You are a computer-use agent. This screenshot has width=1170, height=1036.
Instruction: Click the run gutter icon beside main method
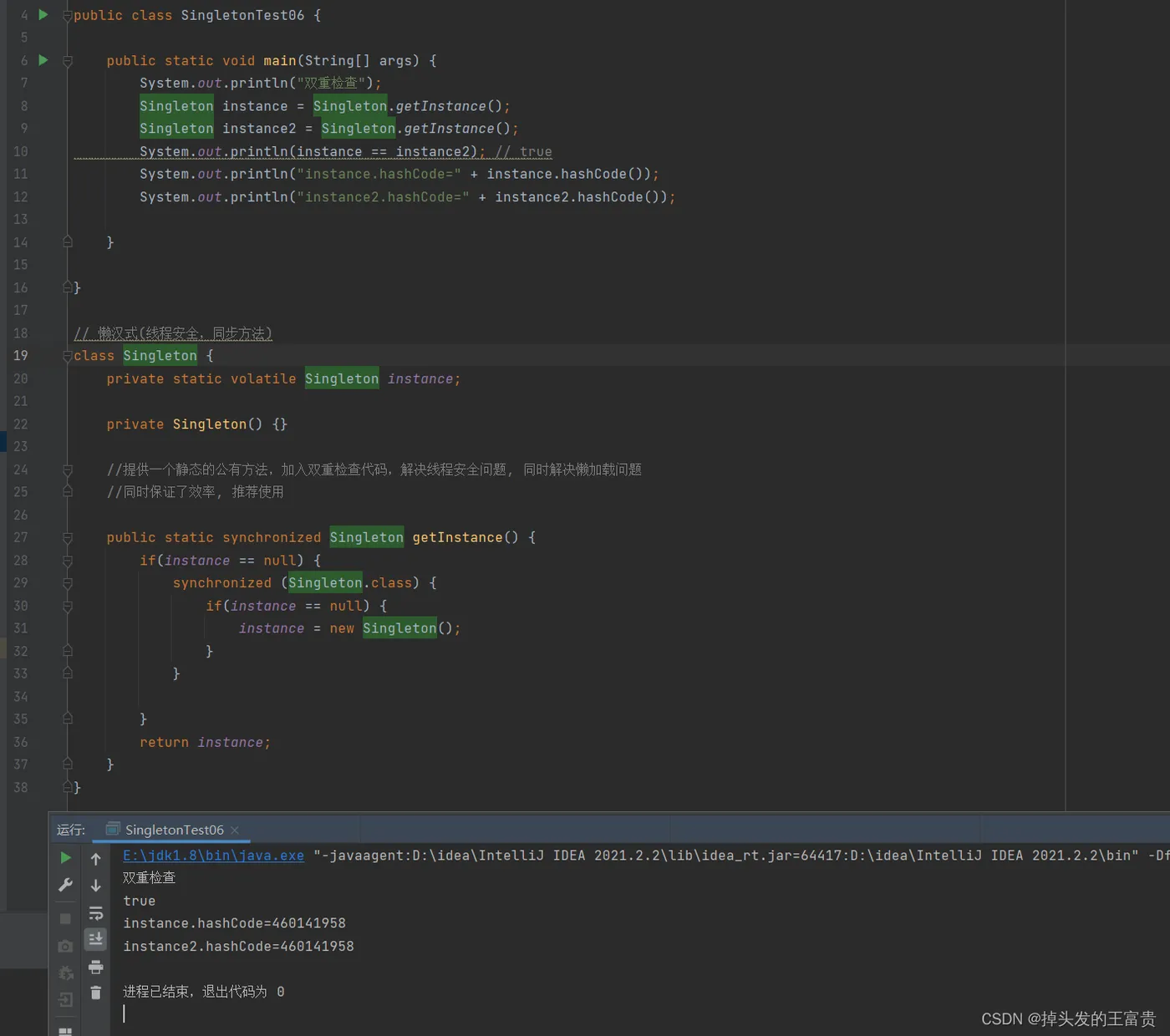[x=43, y=60]
